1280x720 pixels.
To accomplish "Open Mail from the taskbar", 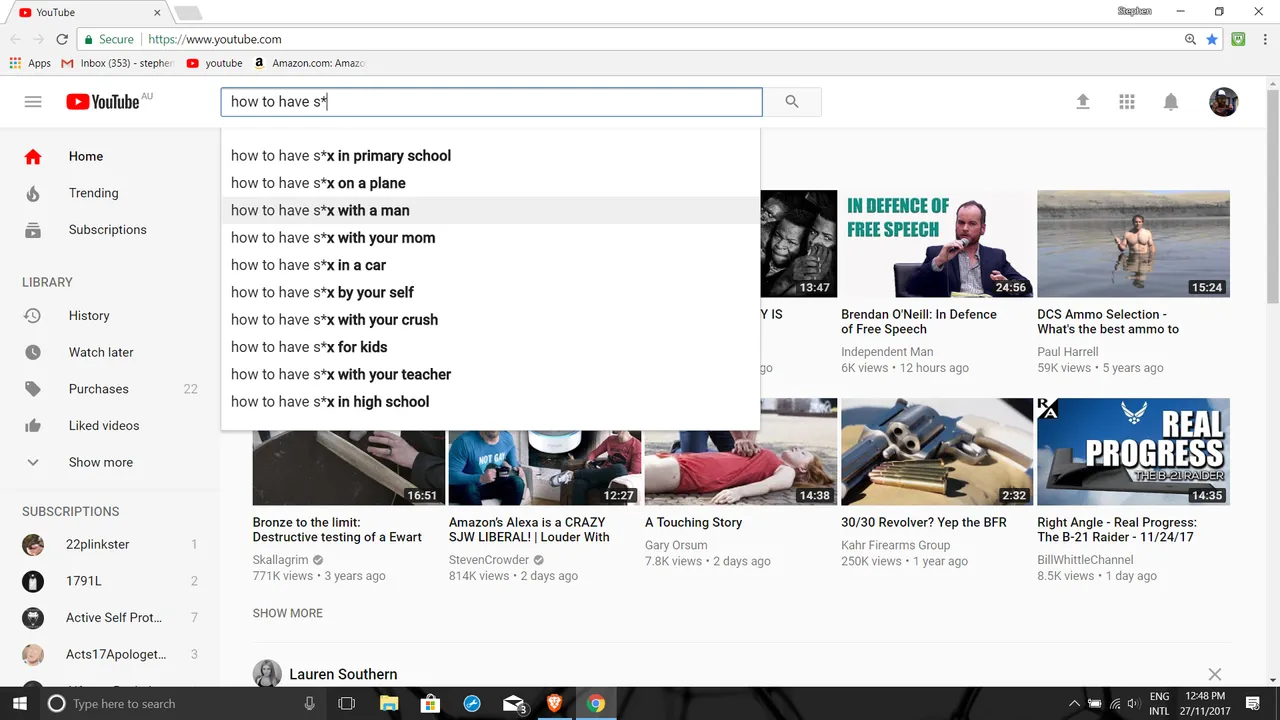I will (x=514, y=704).
